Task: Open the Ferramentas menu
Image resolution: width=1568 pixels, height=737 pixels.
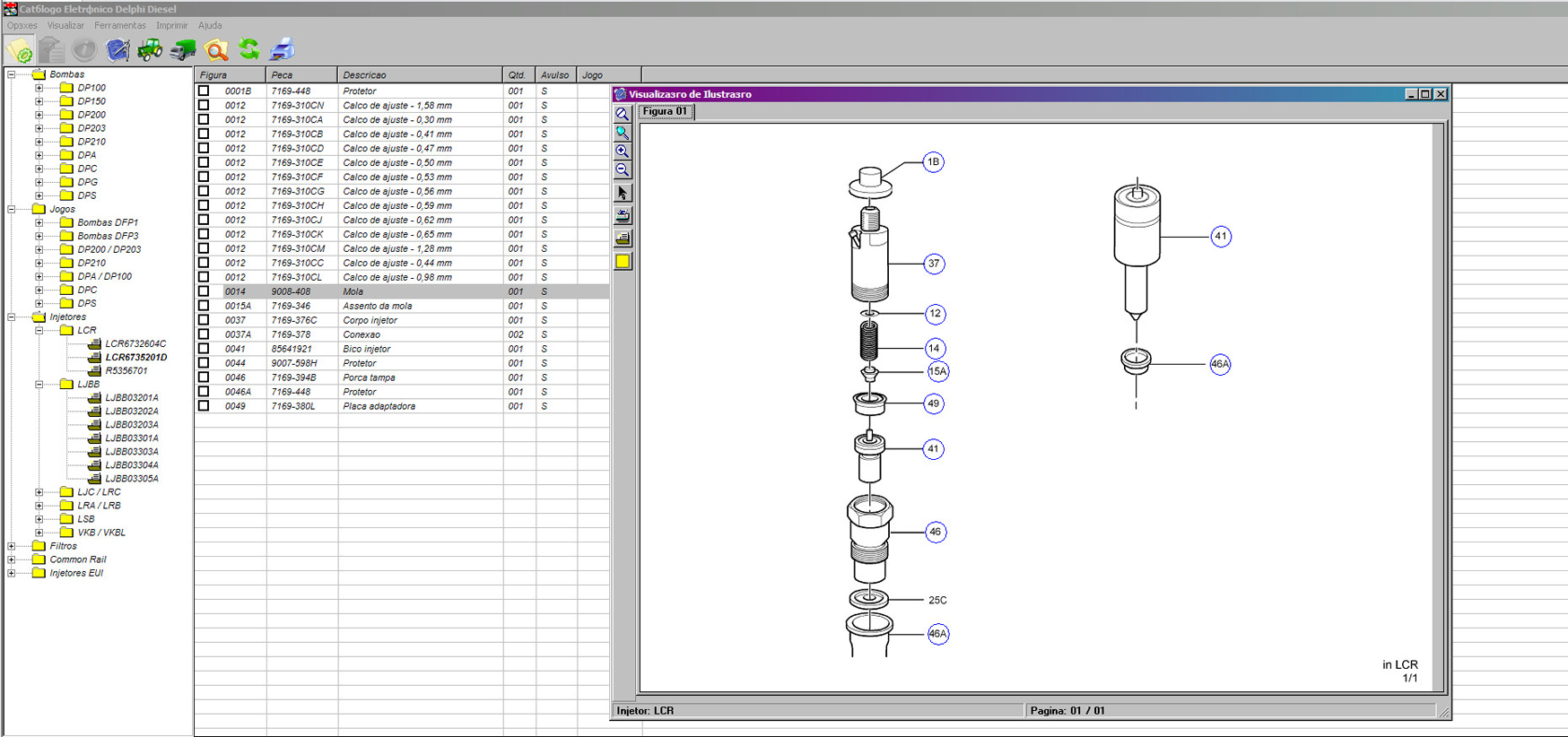Action: click(119, 26)
